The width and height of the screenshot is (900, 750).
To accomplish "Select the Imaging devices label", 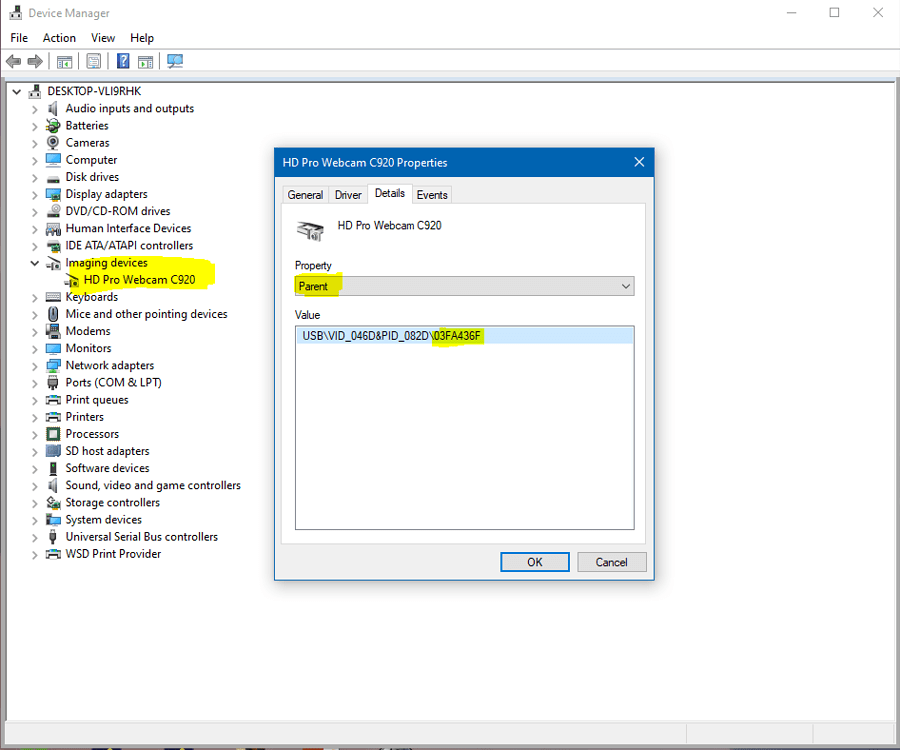I will [x=106, y=263].
